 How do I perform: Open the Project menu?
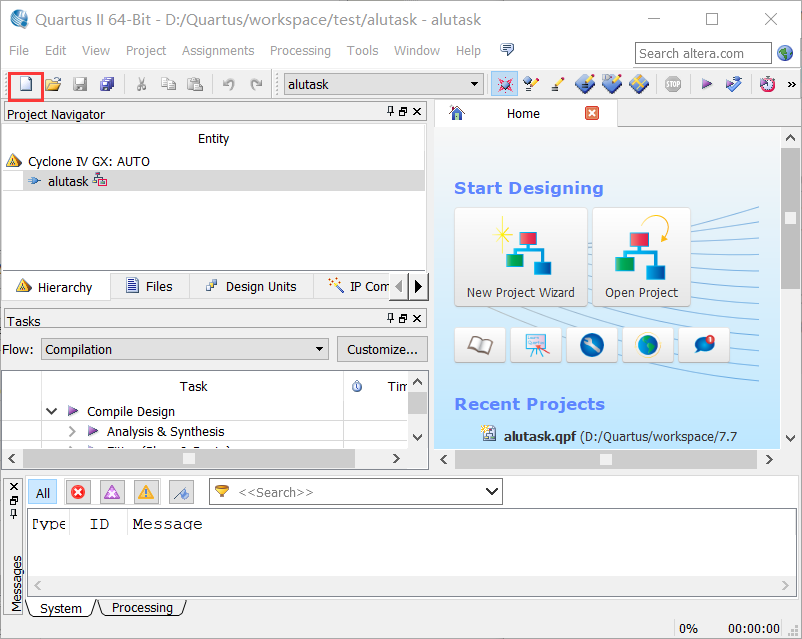146,51
